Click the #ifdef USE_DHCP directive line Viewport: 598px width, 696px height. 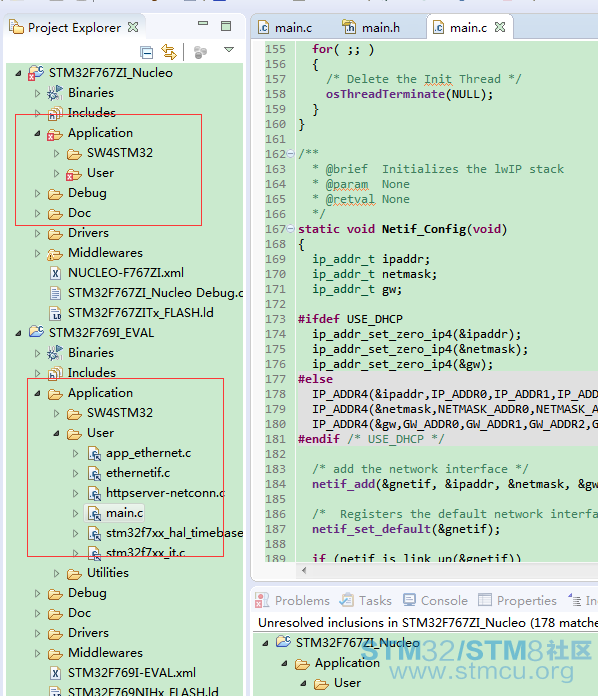point(350,319)
